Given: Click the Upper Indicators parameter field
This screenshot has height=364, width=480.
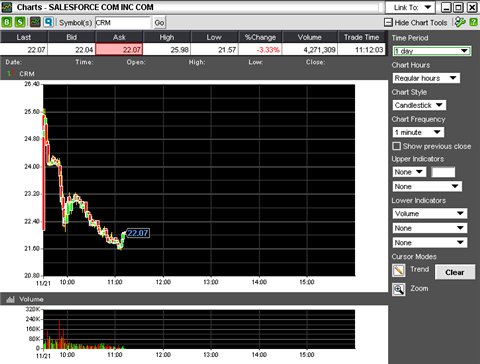Looking at the screenshot, I should [443, 172].
